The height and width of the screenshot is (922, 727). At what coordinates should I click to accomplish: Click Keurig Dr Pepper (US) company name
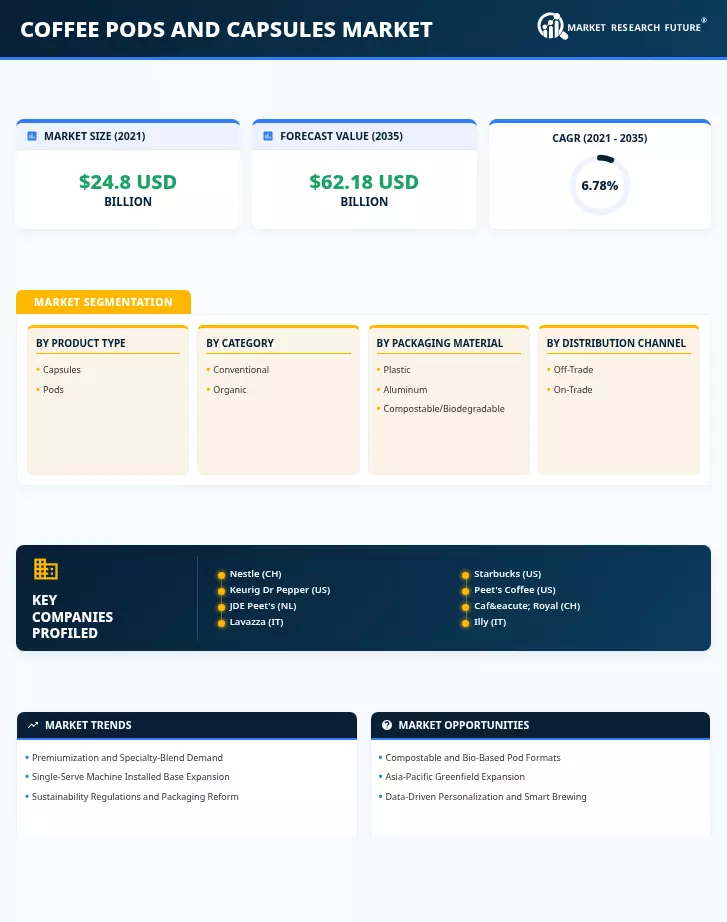pyautogui.click(x=279, y=590)
